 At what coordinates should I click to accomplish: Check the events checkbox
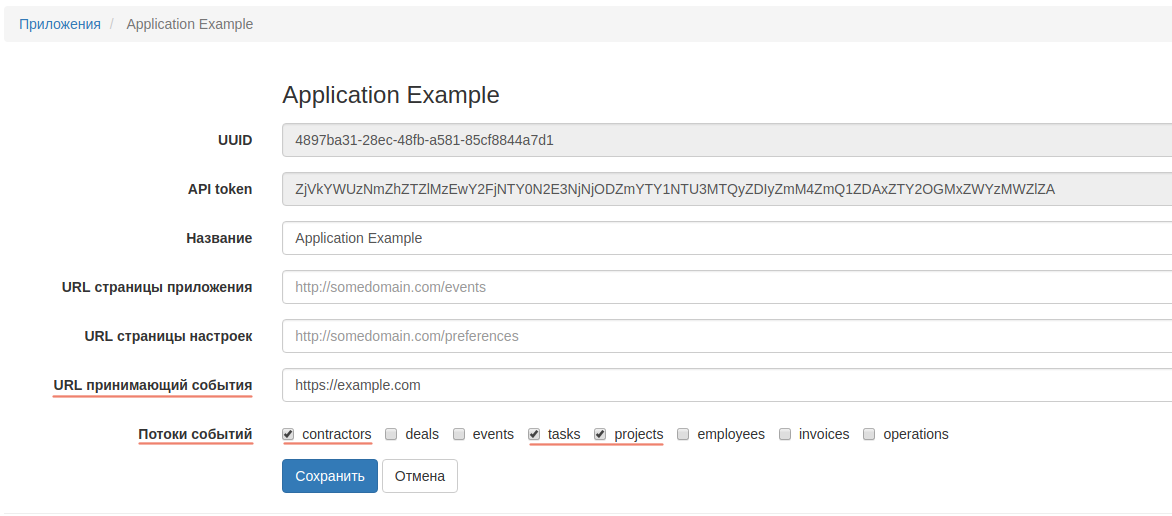(x=459, y=434)
